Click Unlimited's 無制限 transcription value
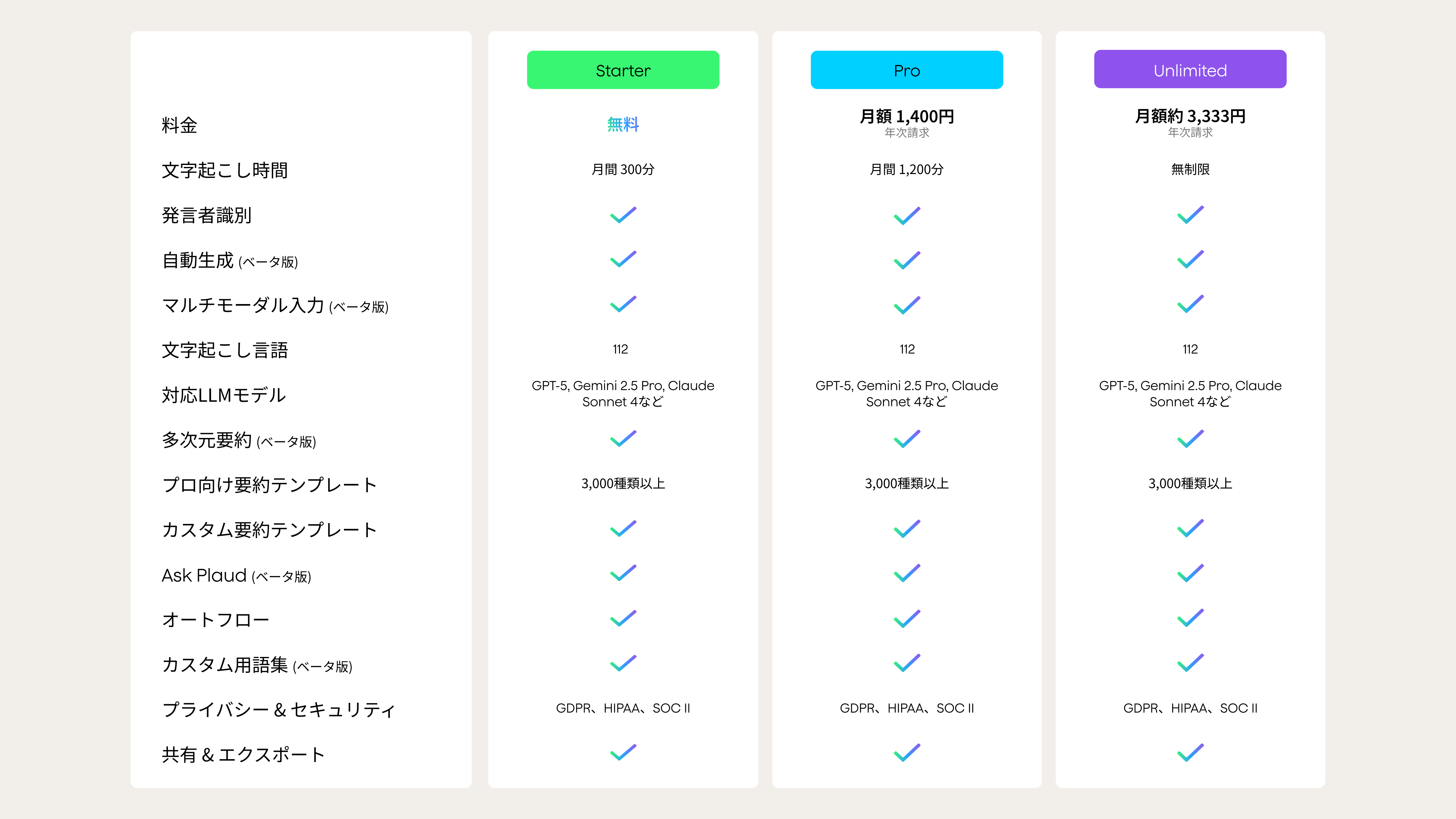This screenshot has width=1456, height=819. click(x=1190, y=169)
